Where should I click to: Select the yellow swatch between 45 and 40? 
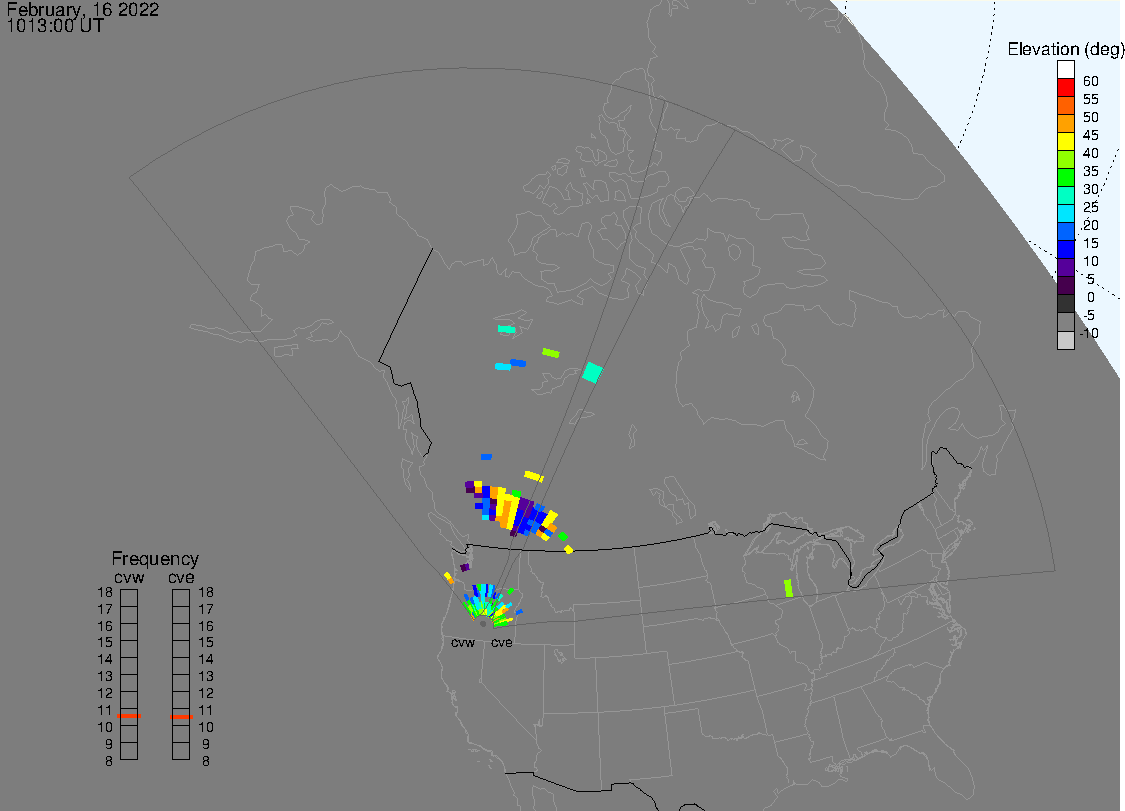[x=1065, y=141]
